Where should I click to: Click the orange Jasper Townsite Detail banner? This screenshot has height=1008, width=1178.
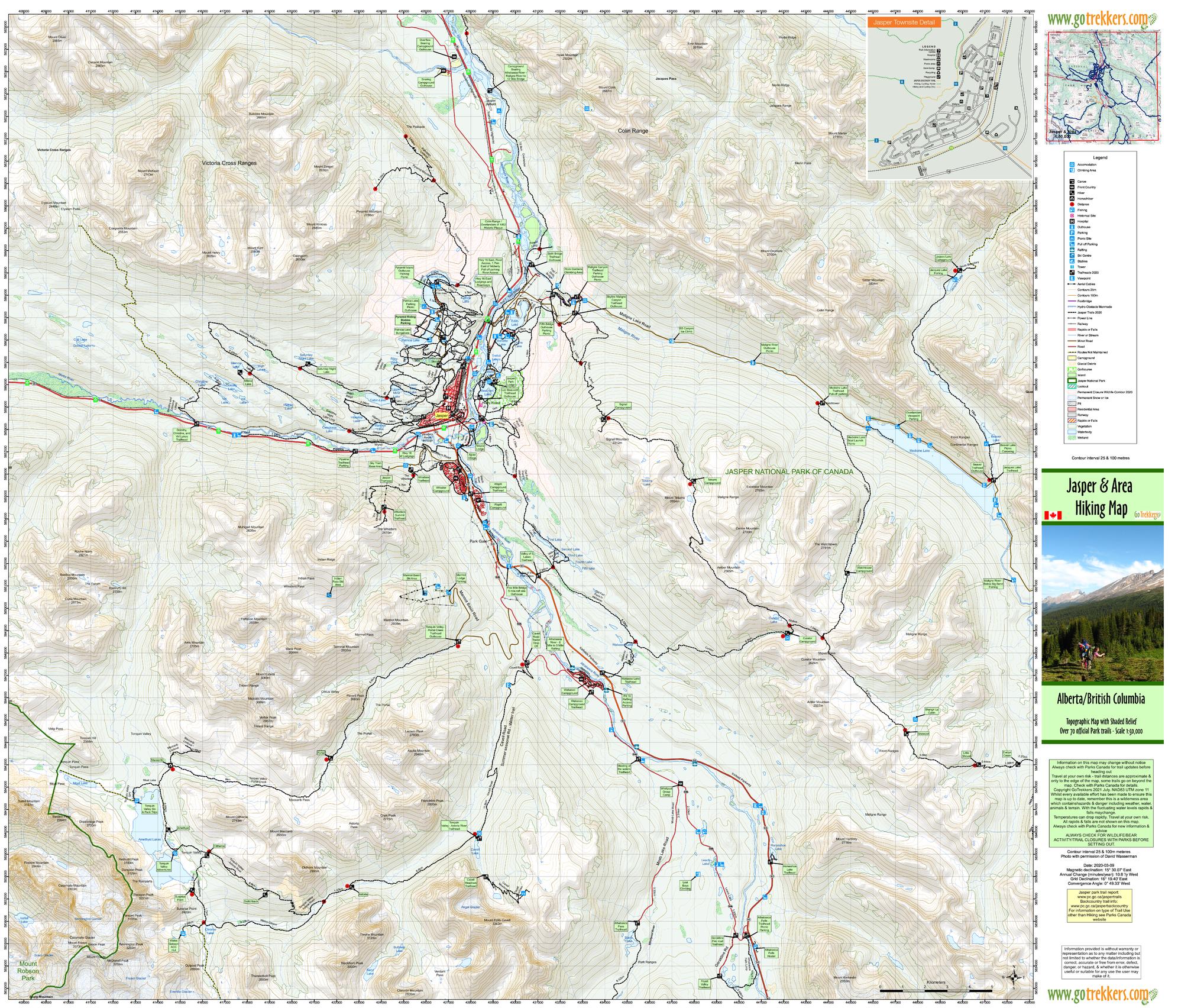tap(905, 22)
